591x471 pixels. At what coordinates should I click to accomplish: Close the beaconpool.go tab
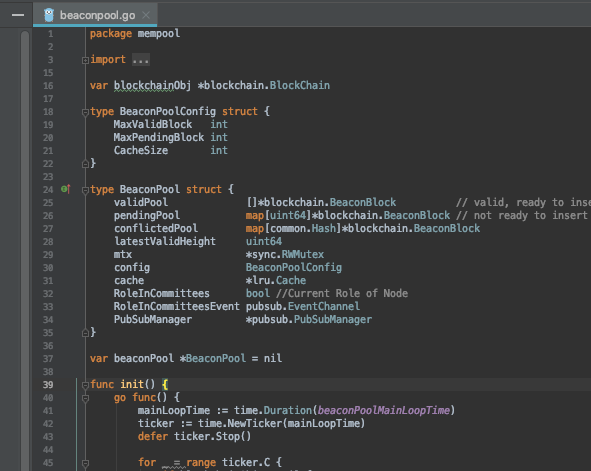tap(146, 15)
